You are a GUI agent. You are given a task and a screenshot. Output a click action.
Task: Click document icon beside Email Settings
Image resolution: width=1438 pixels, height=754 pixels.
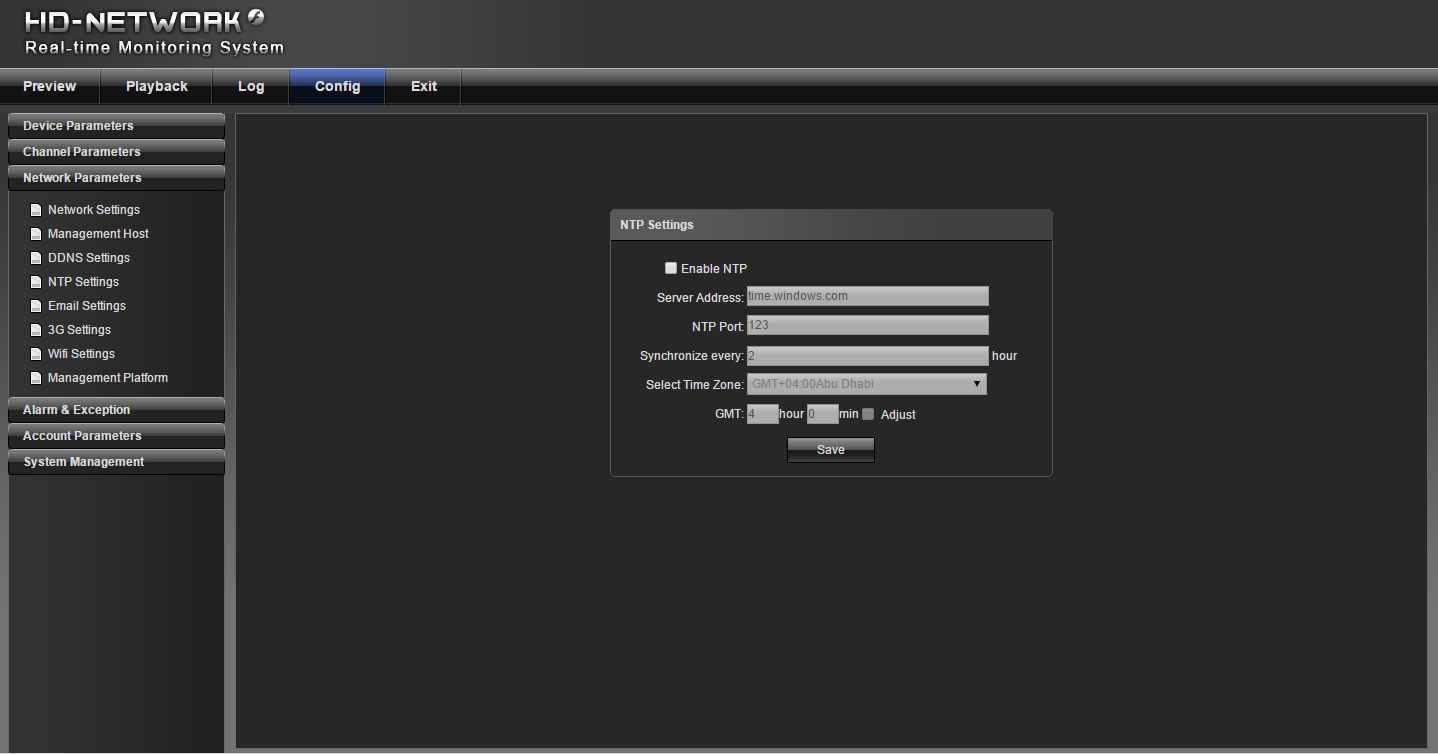point(36,306)
